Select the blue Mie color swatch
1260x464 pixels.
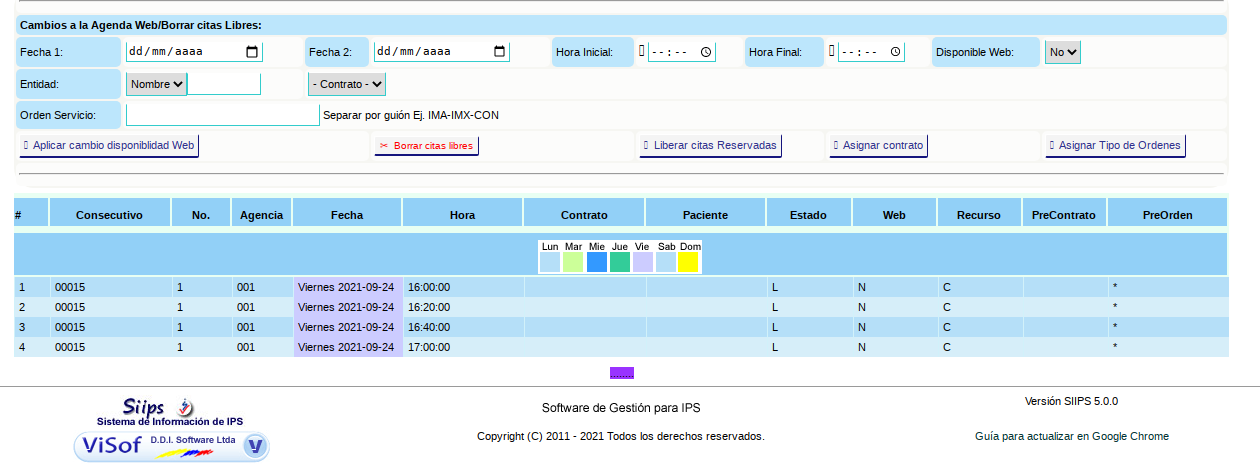(x=597, y=262)
